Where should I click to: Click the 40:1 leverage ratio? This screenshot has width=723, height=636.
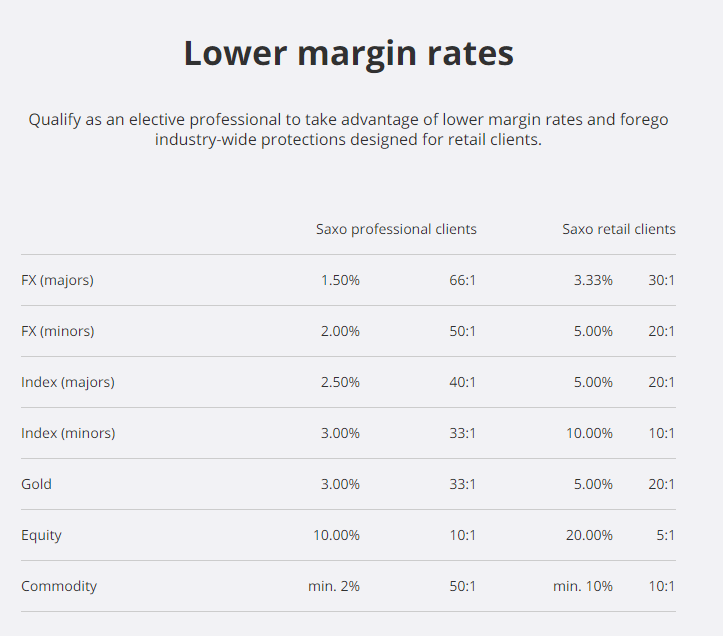[x=462, y=382]
